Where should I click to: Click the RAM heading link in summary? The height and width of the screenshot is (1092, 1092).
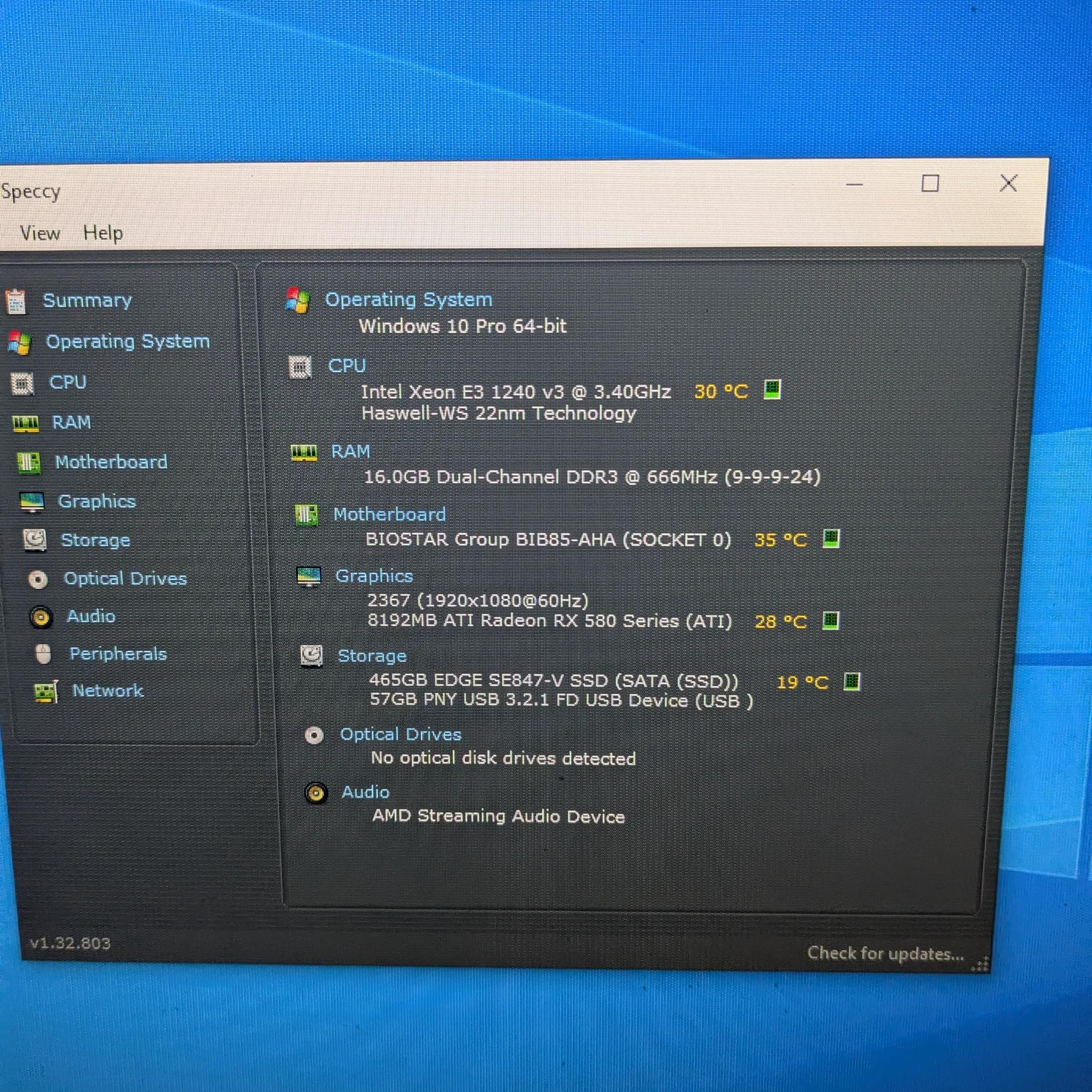click(x=351, y=452)
